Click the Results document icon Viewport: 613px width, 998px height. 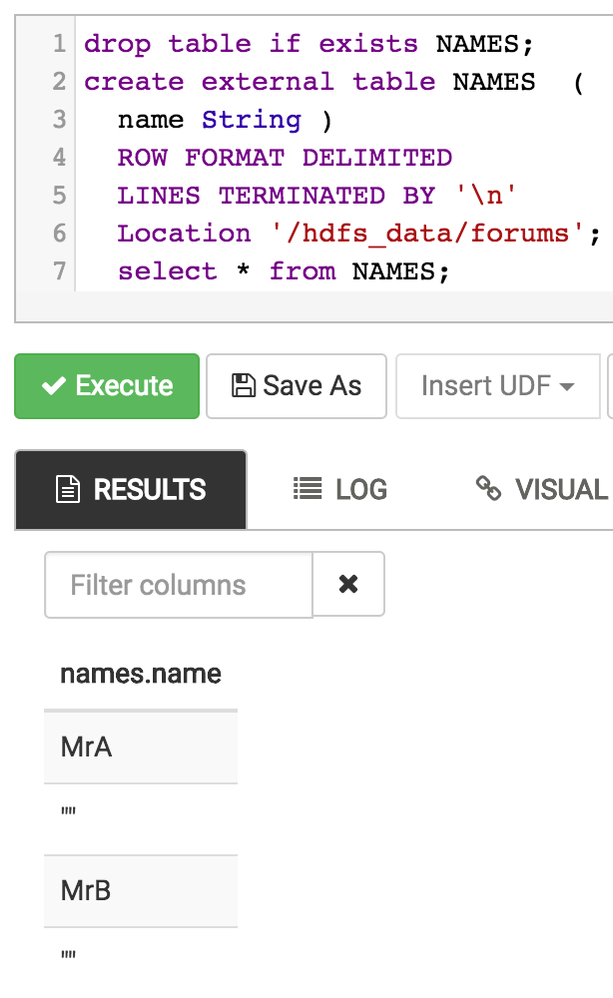(x=68, y=489)
